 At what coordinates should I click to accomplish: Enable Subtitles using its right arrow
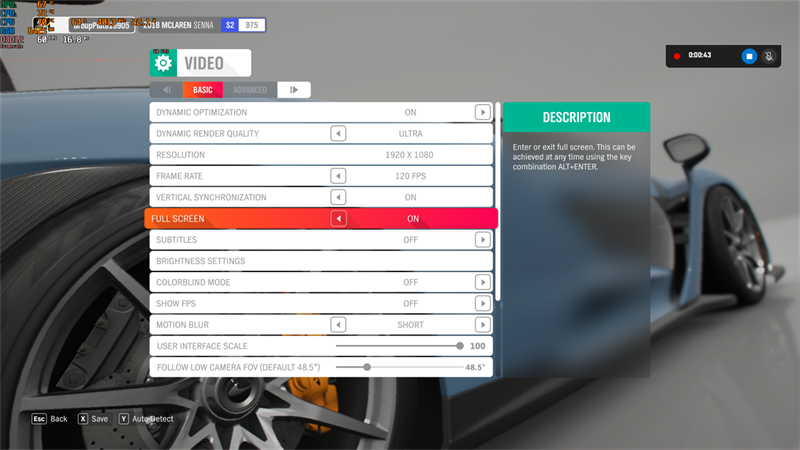point(483,240)
